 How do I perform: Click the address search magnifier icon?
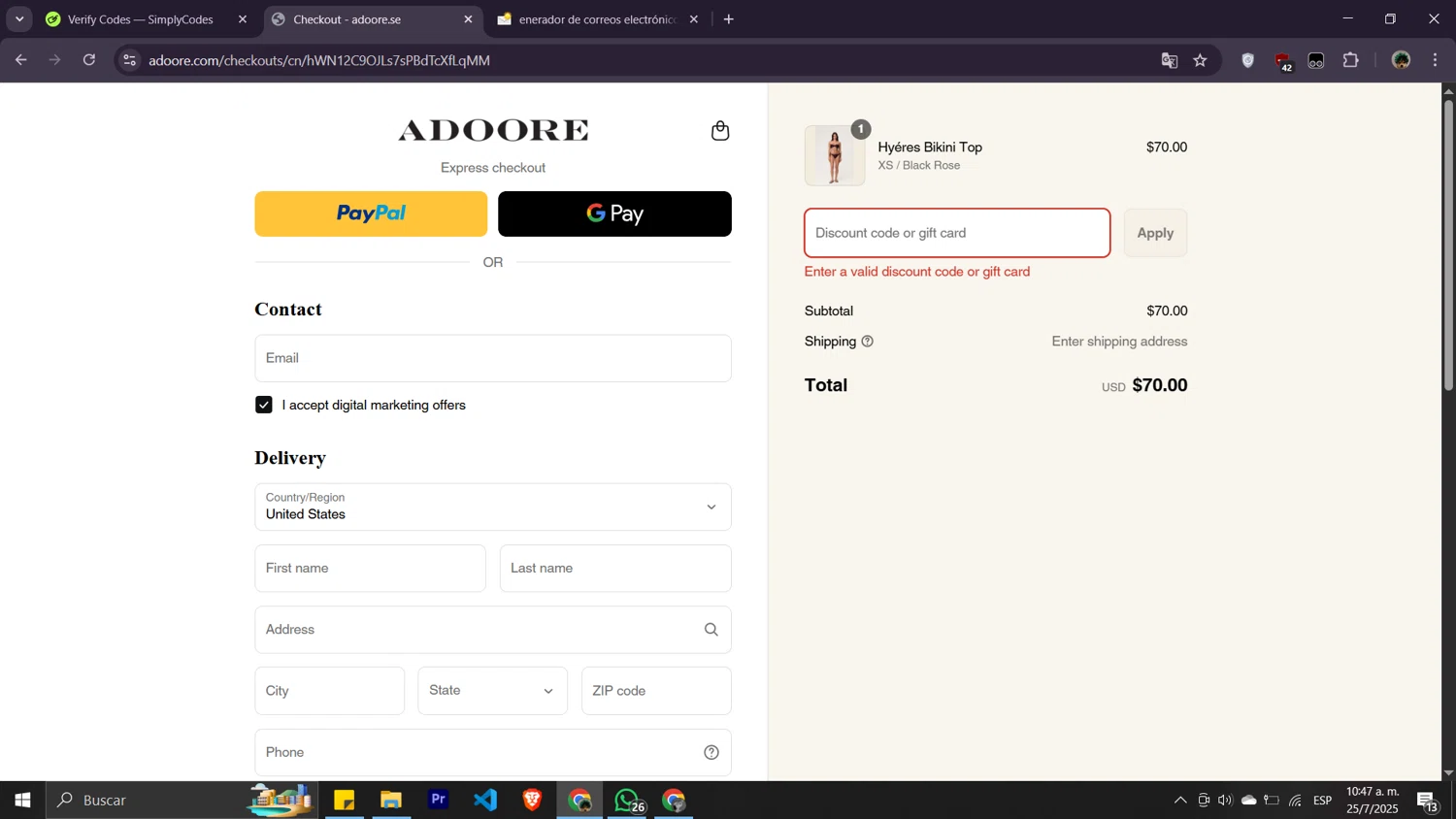pyautogui.click(x=711, y=630)
